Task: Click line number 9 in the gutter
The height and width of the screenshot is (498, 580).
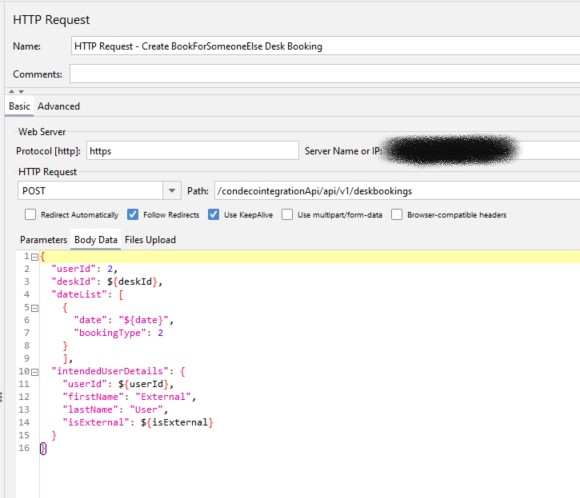Action: tap(27, 359)
